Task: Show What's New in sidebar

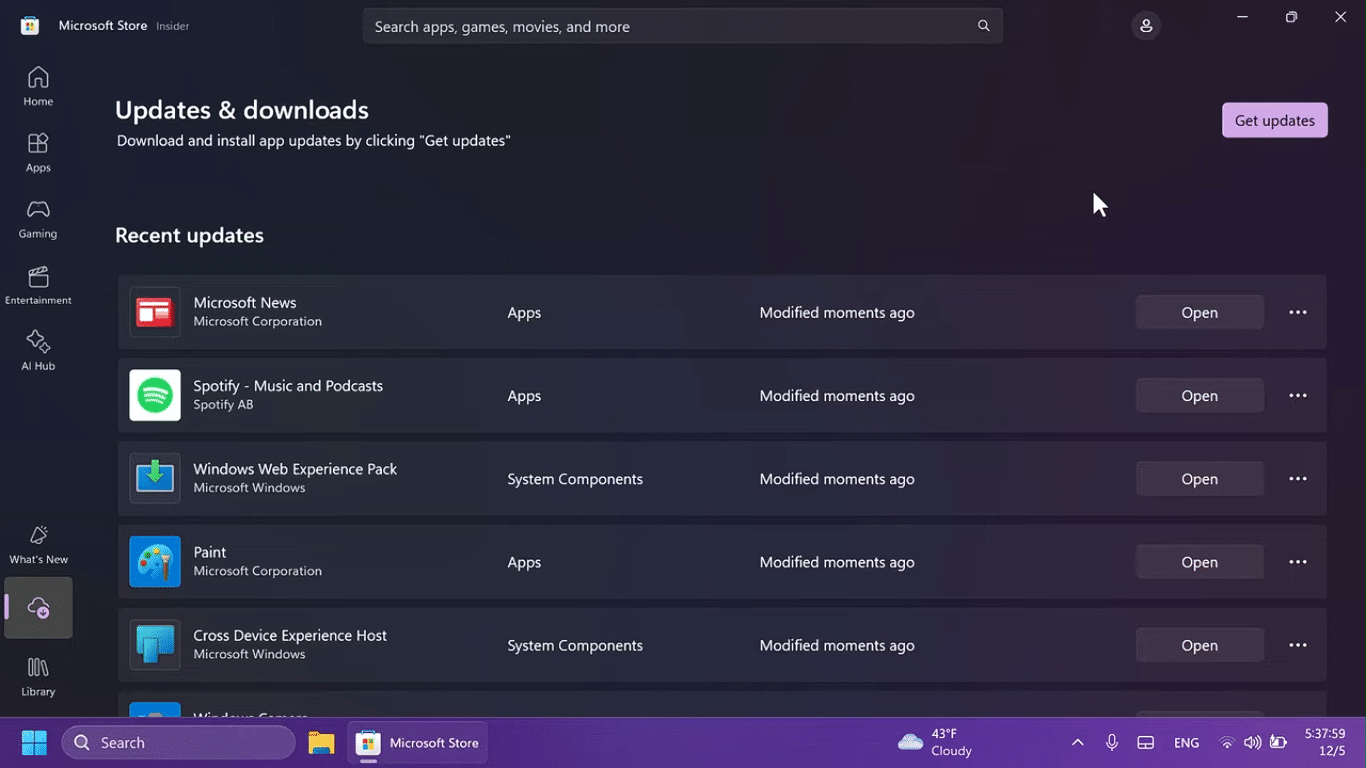Action: click(x=38, y=544)
